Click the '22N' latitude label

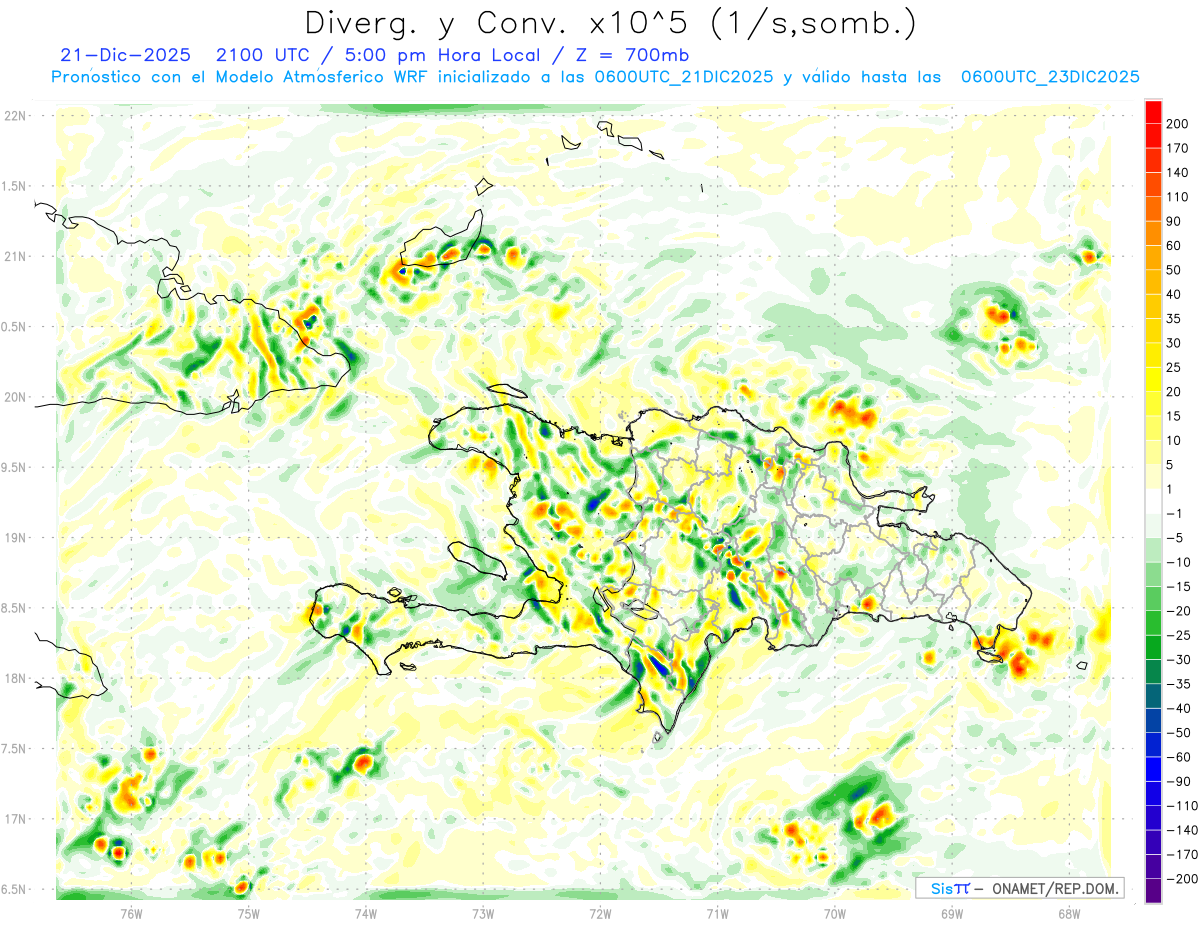[15, 116]
